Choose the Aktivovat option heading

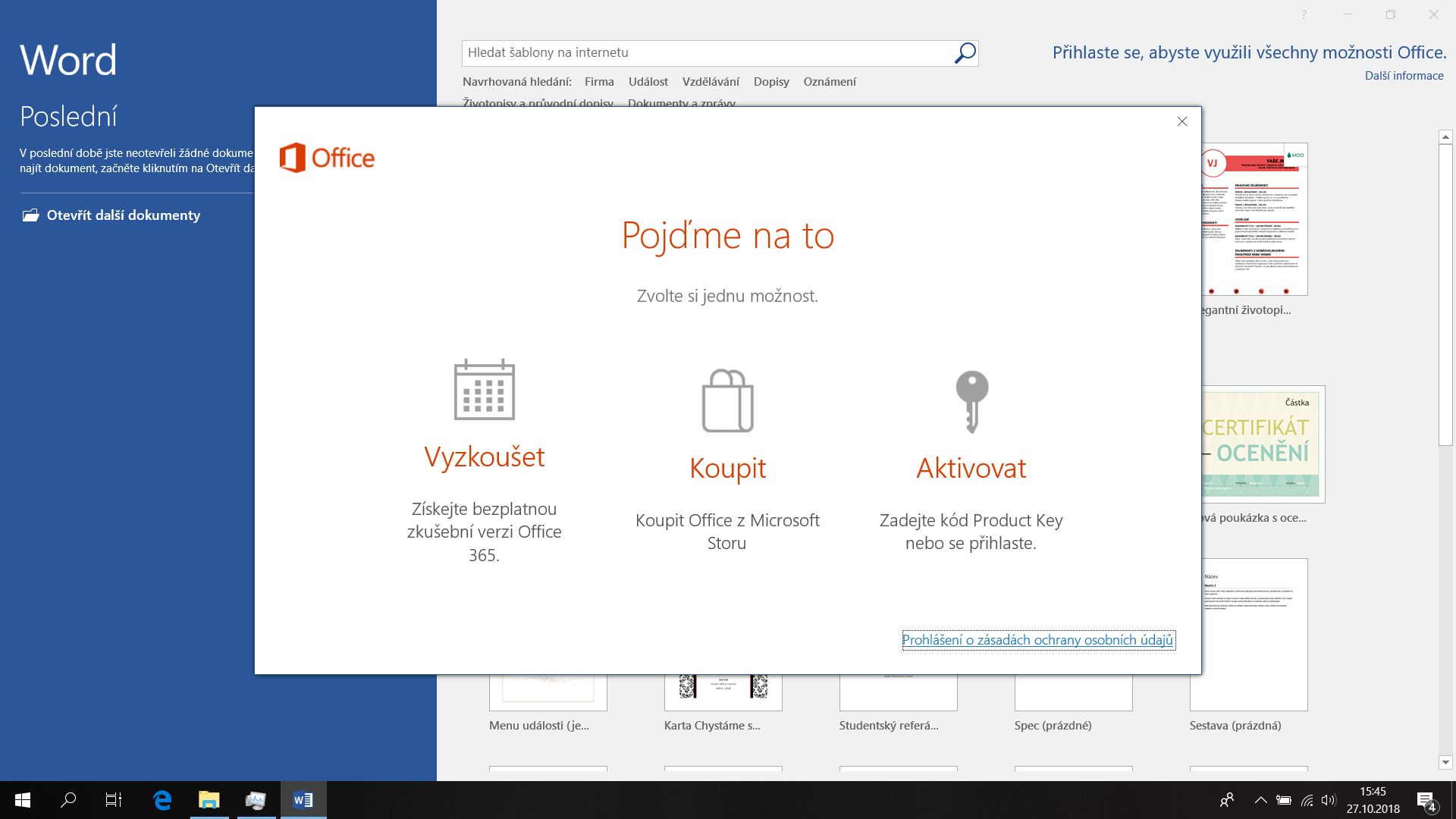[x=971, y=468]
